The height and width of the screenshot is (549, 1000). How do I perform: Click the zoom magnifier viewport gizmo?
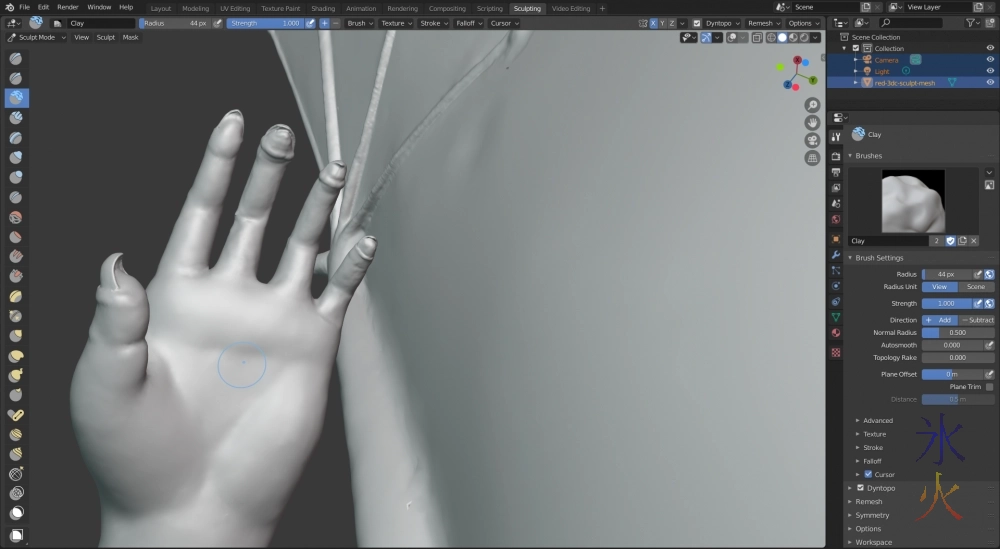[812, 105]
